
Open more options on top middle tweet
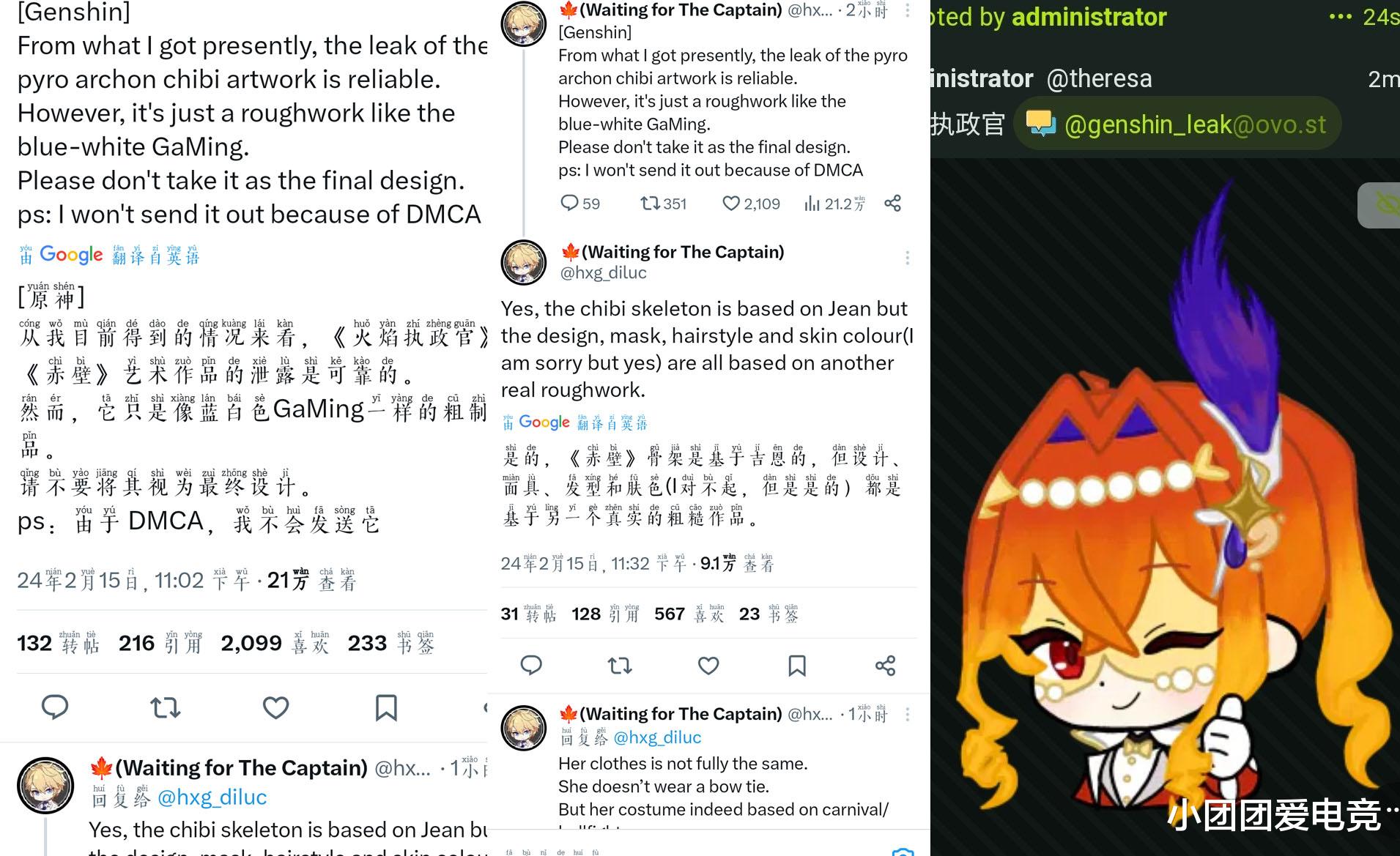pyautogui.click(x=908, y=10)
